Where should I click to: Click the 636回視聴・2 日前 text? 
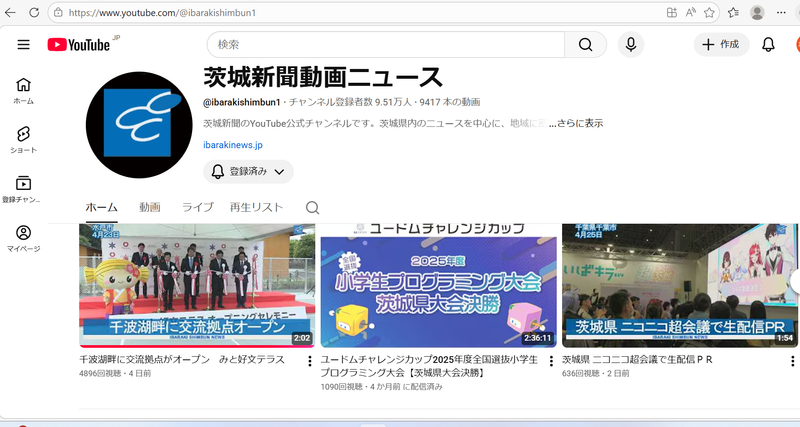[x=595, y=373]
